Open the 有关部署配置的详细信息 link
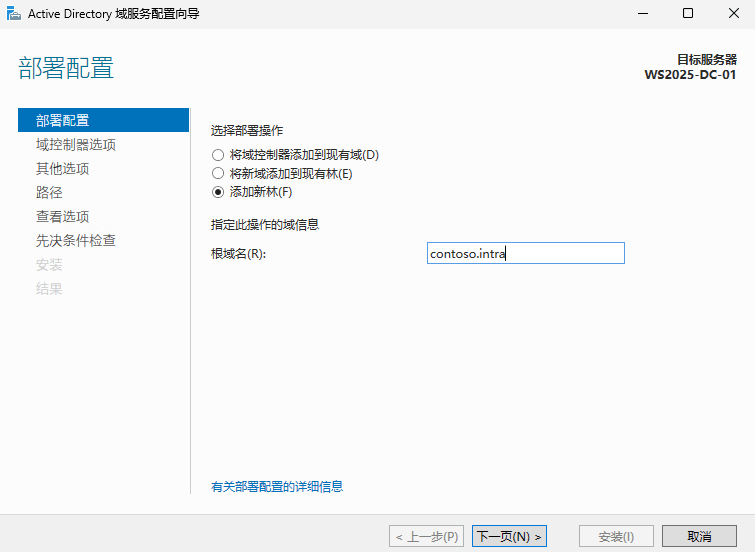755x552 pixels. 277,487
